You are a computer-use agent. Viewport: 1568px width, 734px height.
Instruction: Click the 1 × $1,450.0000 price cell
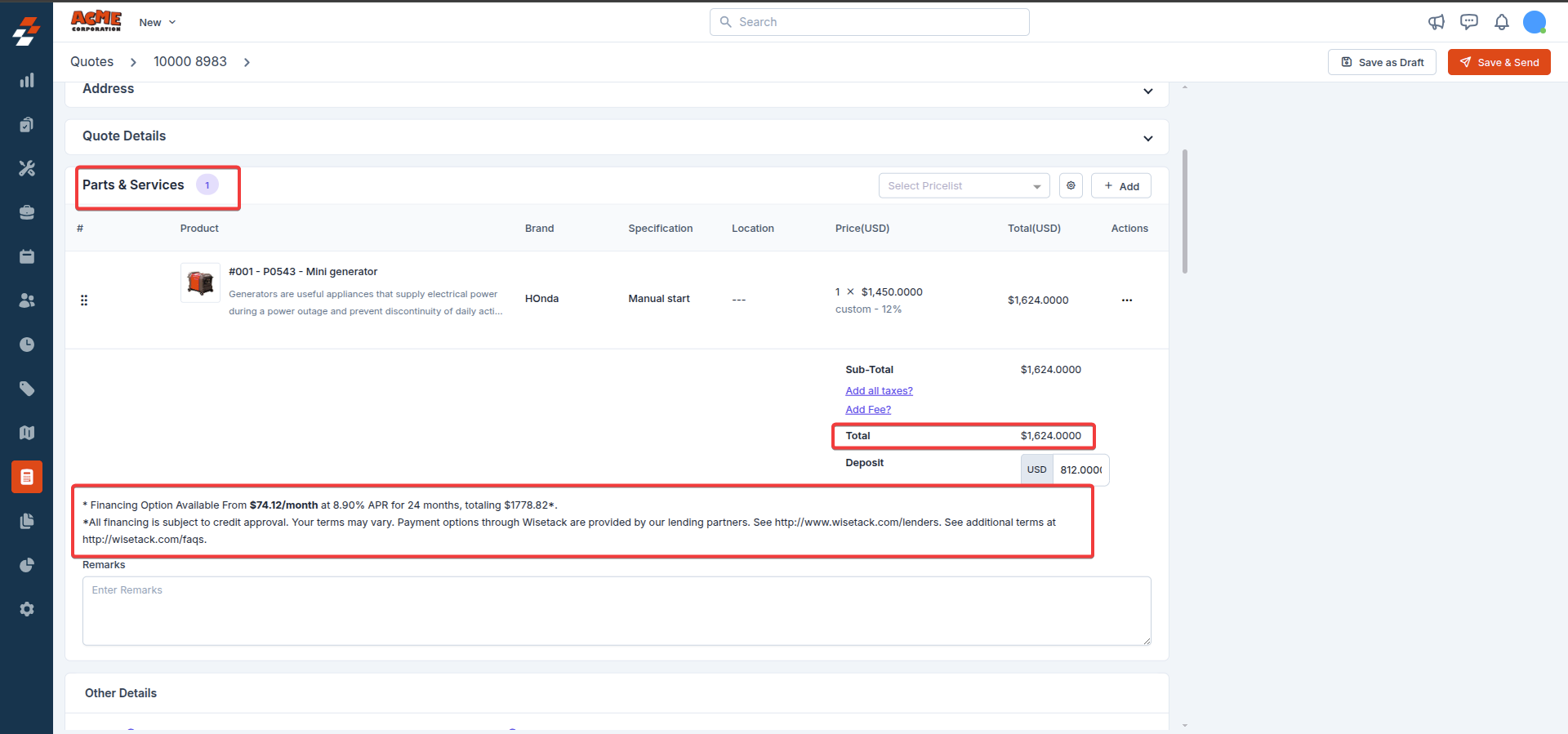click(879, 292)
